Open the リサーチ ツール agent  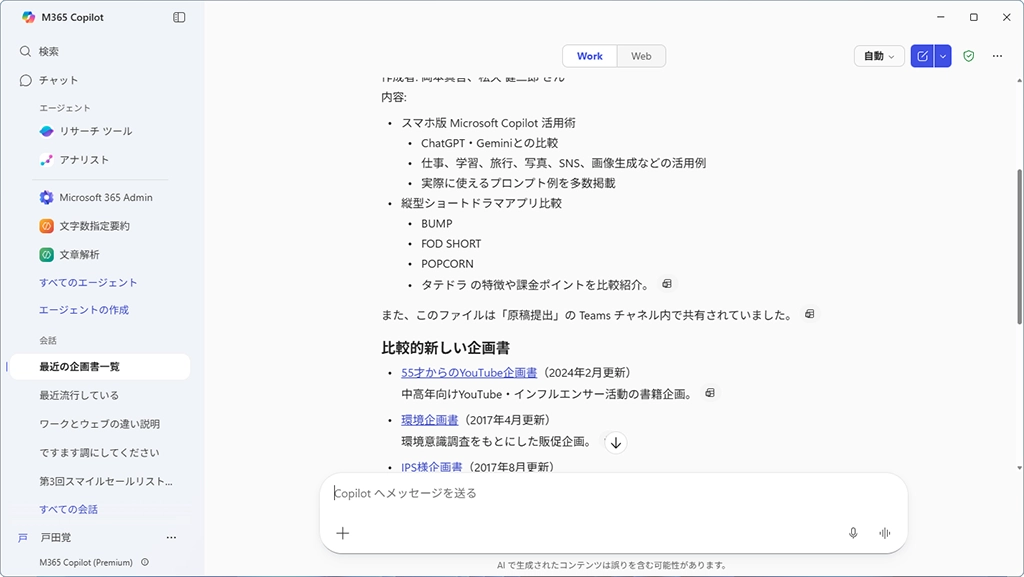(x=95, y=131)
